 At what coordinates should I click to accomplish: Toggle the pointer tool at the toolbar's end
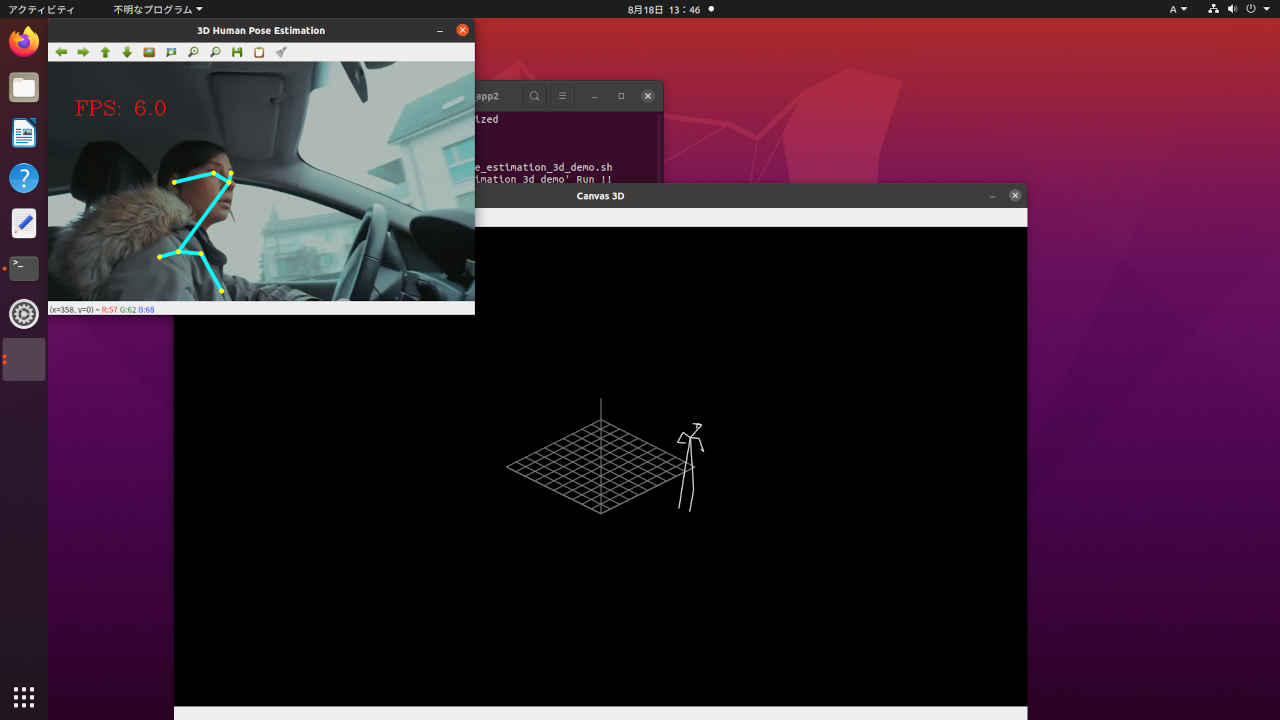coord(281,52)
